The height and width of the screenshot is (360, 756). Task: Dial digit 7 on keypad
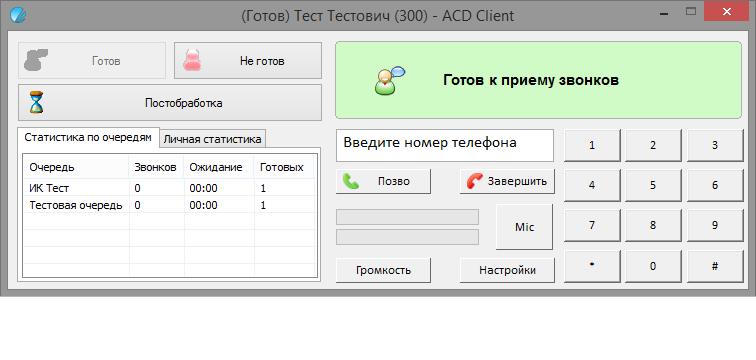tap(592, 226)
